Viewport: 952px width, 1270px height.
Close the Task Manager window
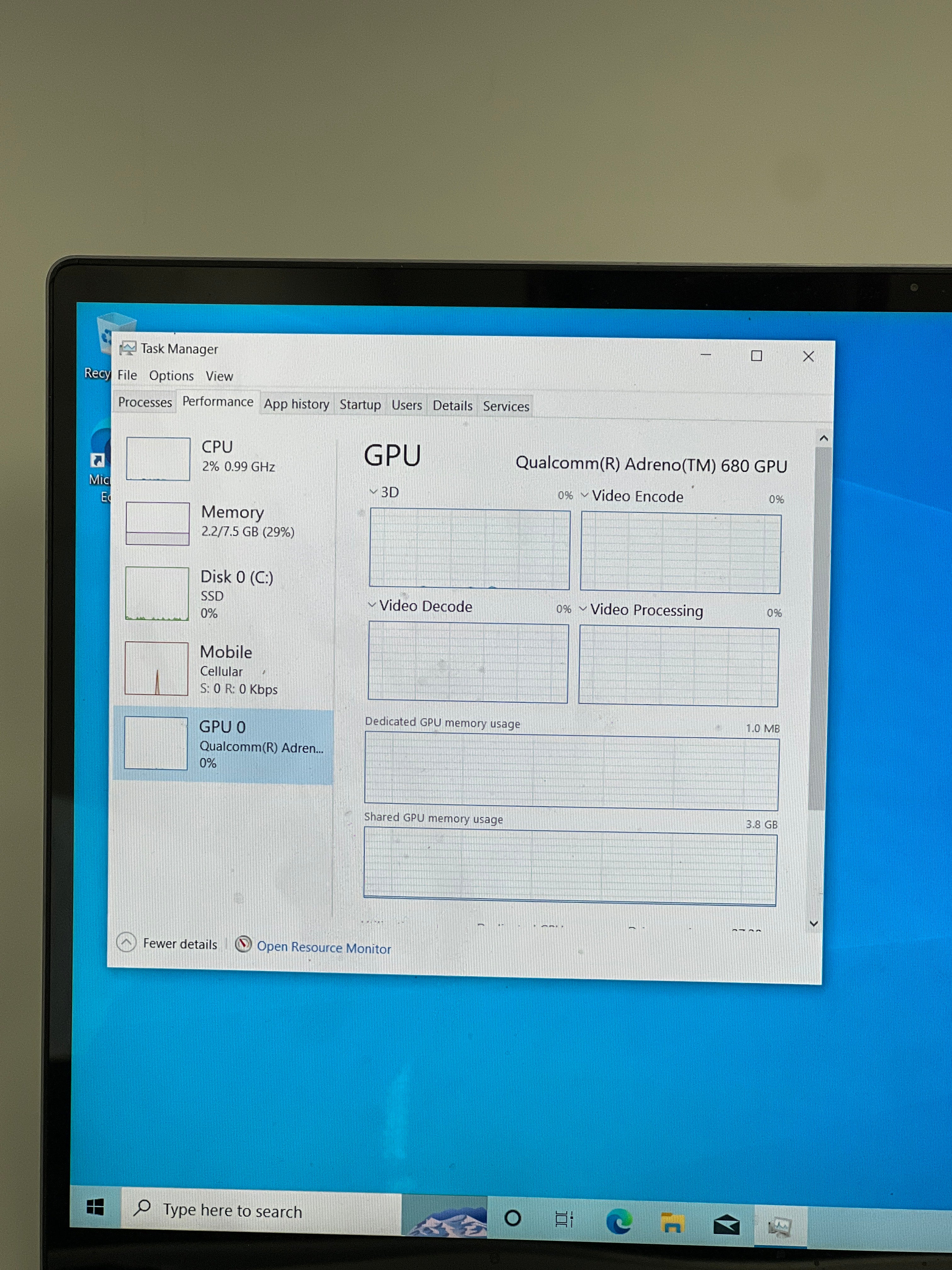[x=808, y=357]
